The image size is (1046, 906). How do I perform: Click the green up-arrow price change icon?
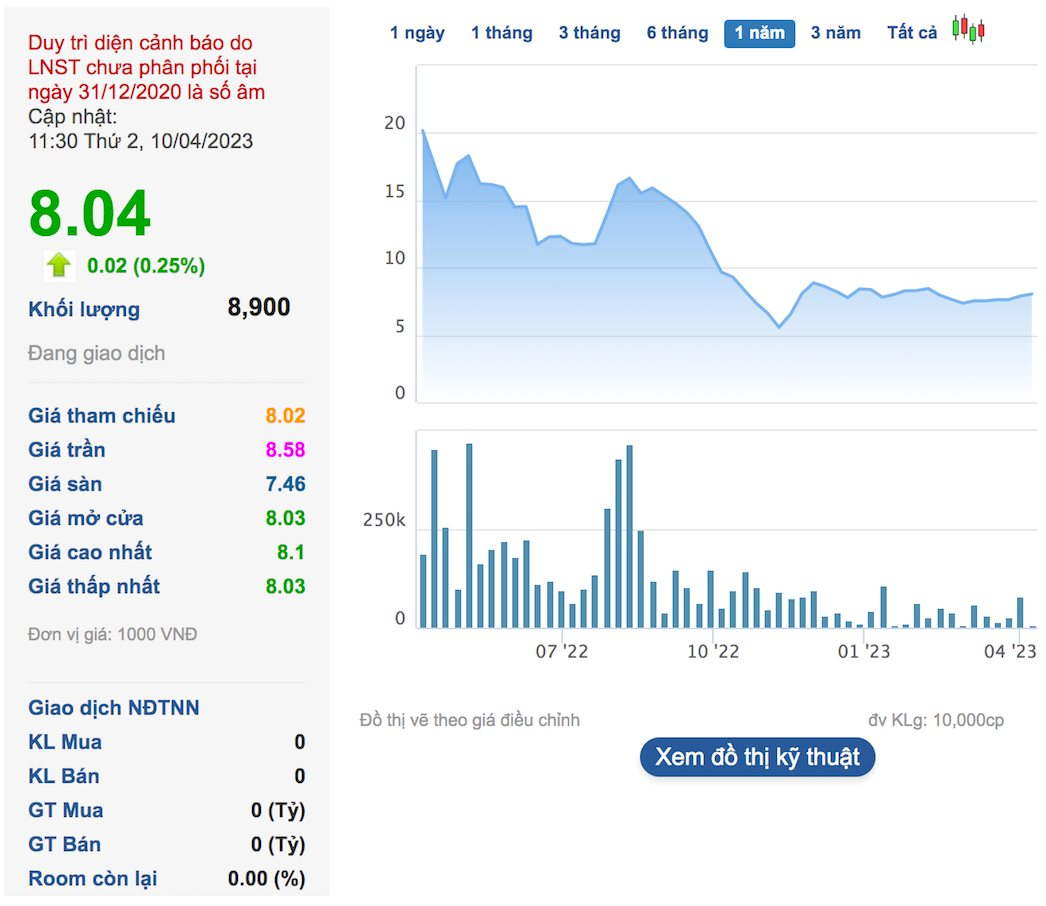pyautogui.click(x=59, y=265)
